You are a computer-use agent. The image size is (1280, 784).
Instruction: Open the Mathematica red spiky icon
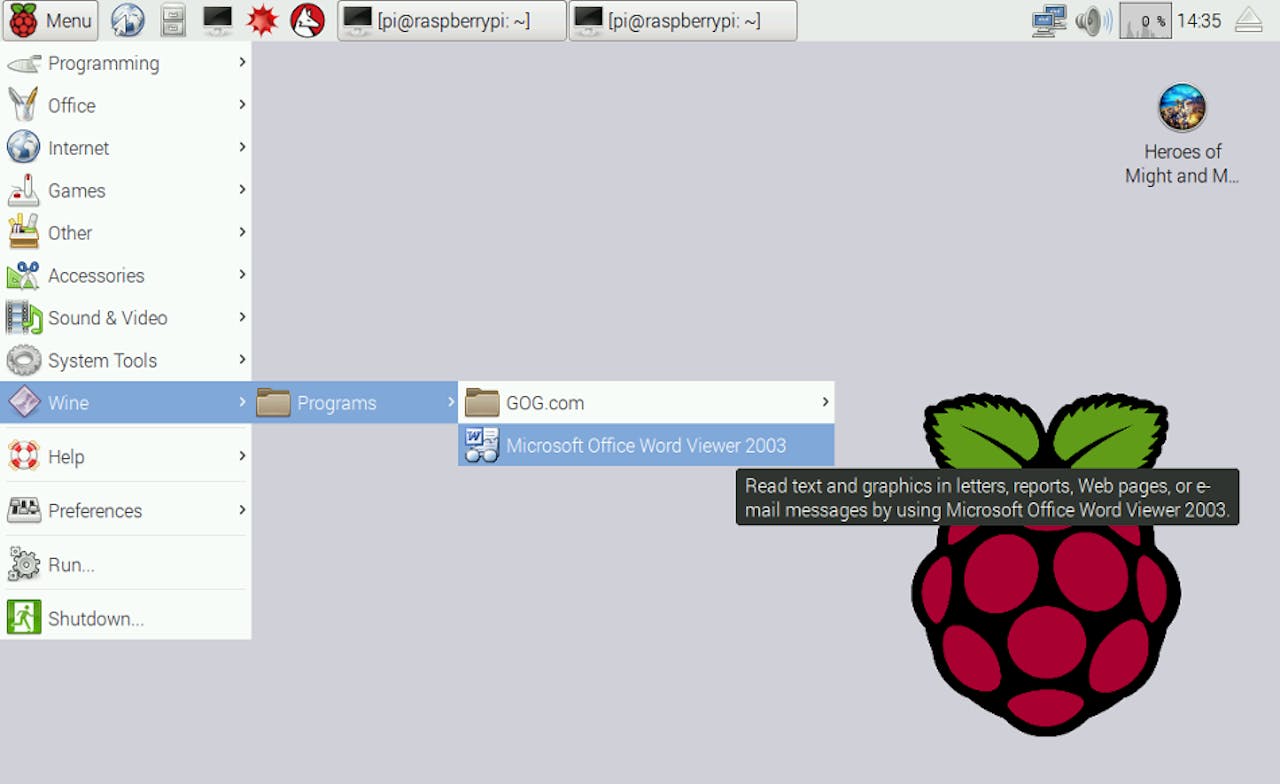(262, 20)
